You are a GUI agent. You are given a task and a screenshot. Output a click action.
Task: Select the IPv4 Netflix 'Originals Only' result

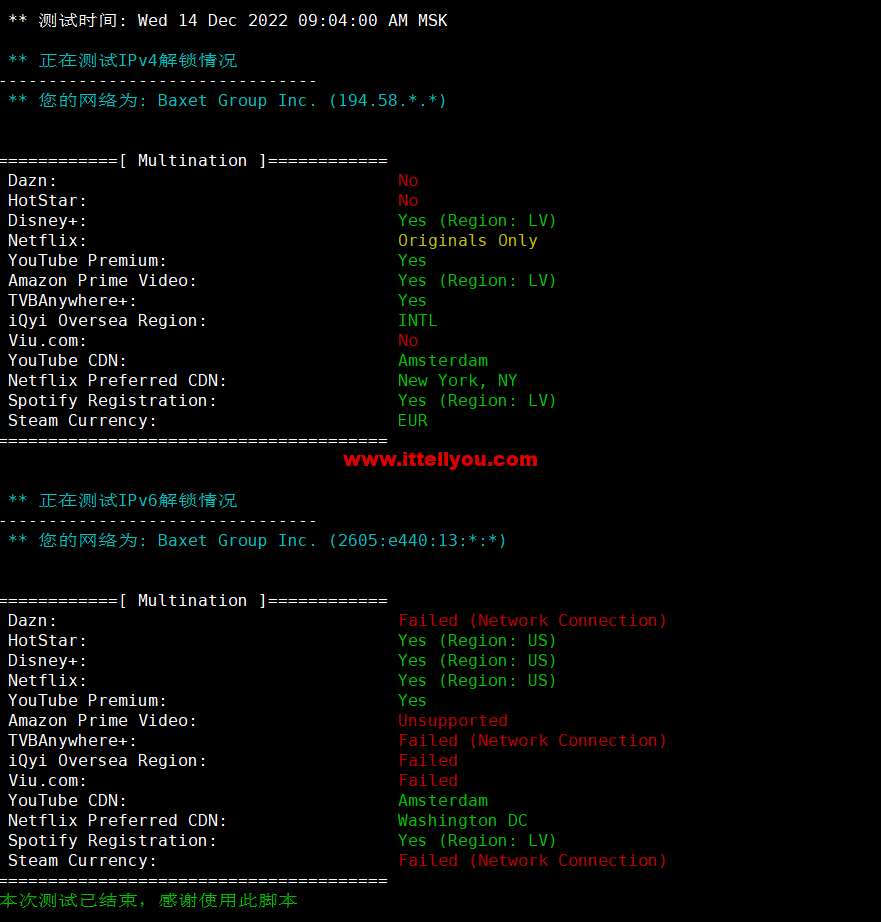coord(468,240)
